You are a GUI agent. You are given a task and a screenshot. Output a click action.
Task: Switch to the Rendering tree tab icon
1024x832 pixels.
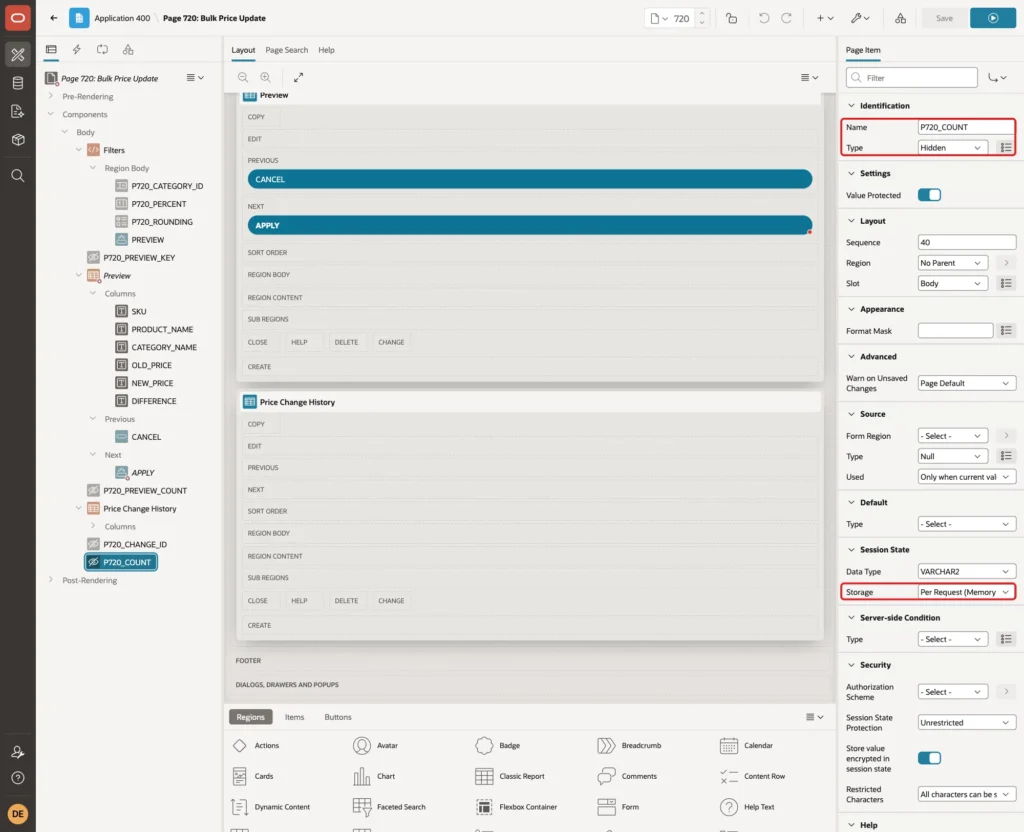pos(51,50)
